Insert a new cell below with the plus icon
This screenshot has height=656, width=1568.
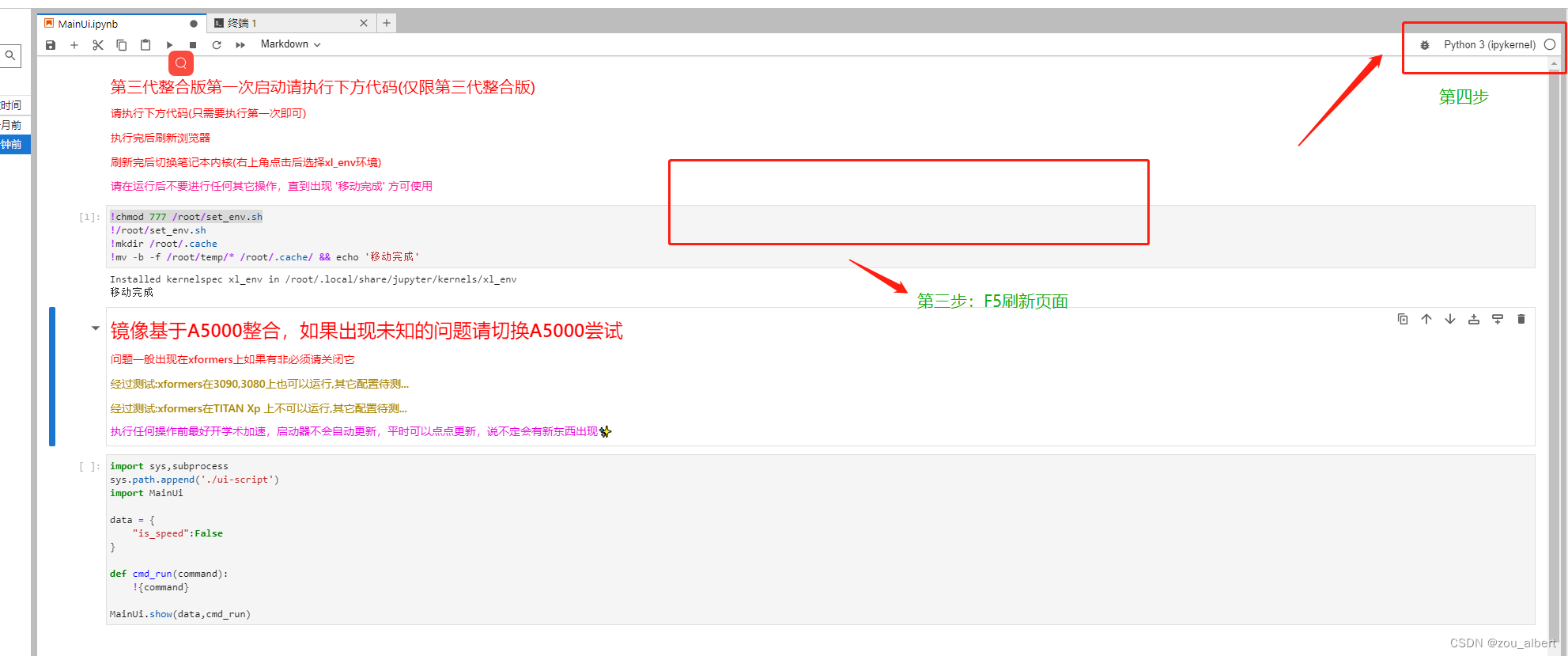74,45
